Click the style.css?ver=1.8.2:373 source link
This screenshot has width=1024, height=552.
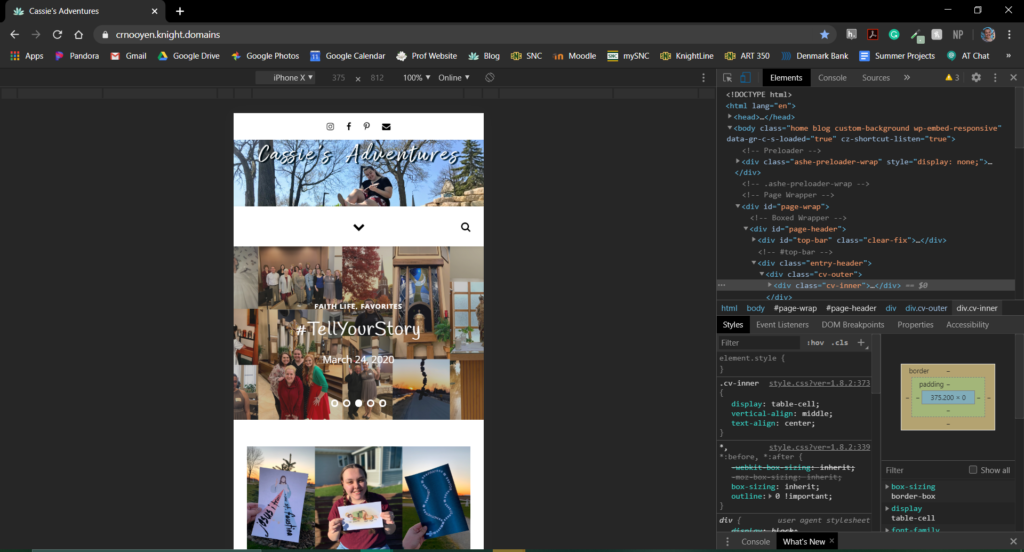point(819,383)
